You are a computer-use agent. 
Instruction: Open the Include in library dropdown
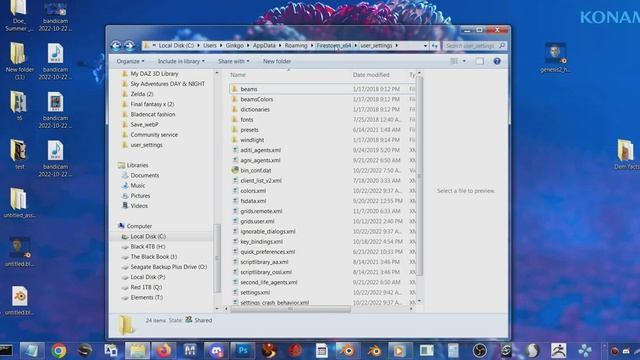[x=181, y=61]
